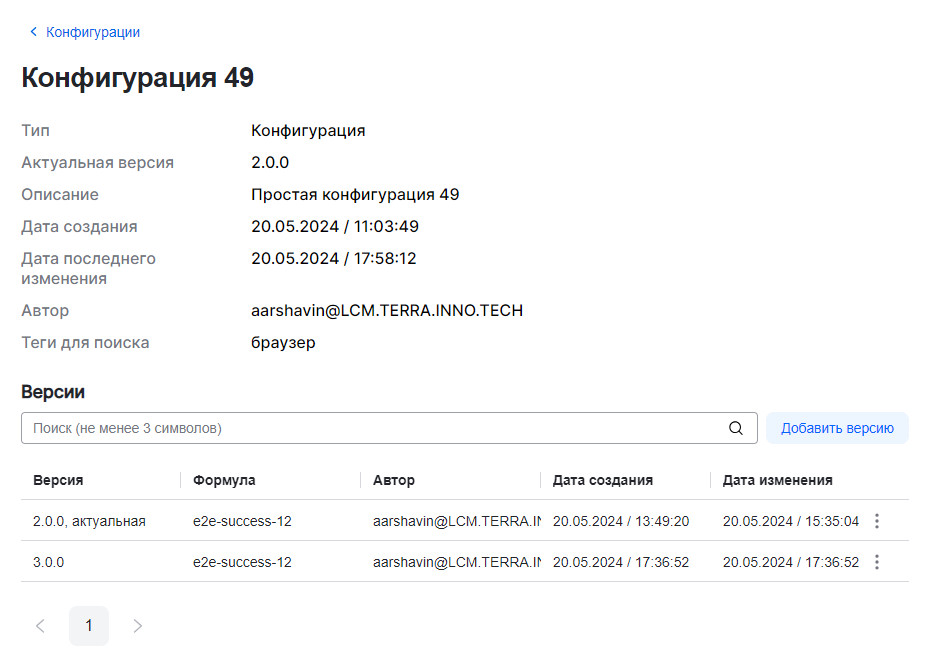Go to next page arrow

pos(138,626)
